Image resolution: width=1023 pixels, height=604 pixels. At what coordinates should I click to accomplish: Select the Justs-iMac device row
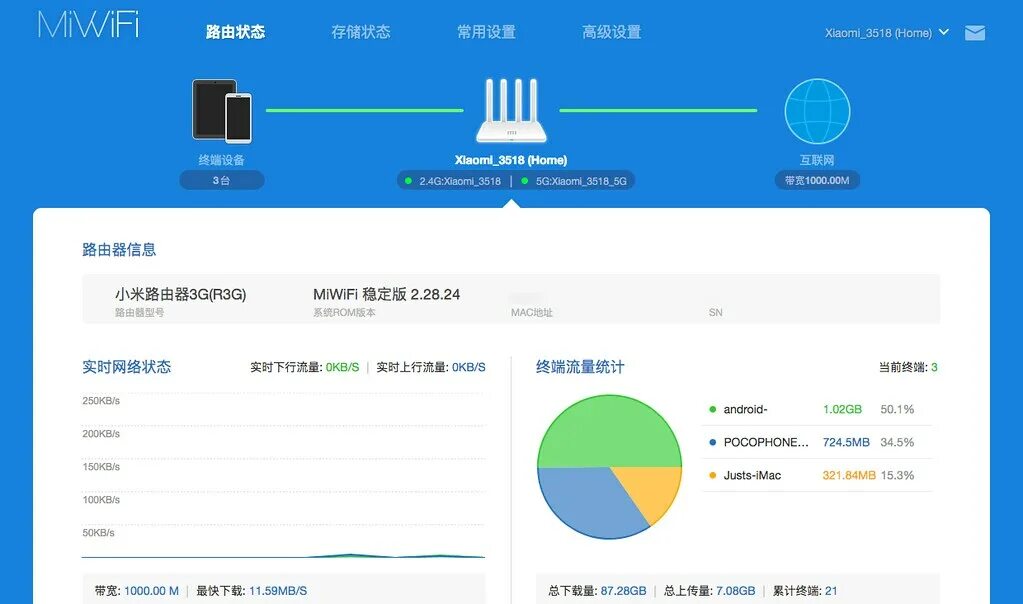click(817, 476)
